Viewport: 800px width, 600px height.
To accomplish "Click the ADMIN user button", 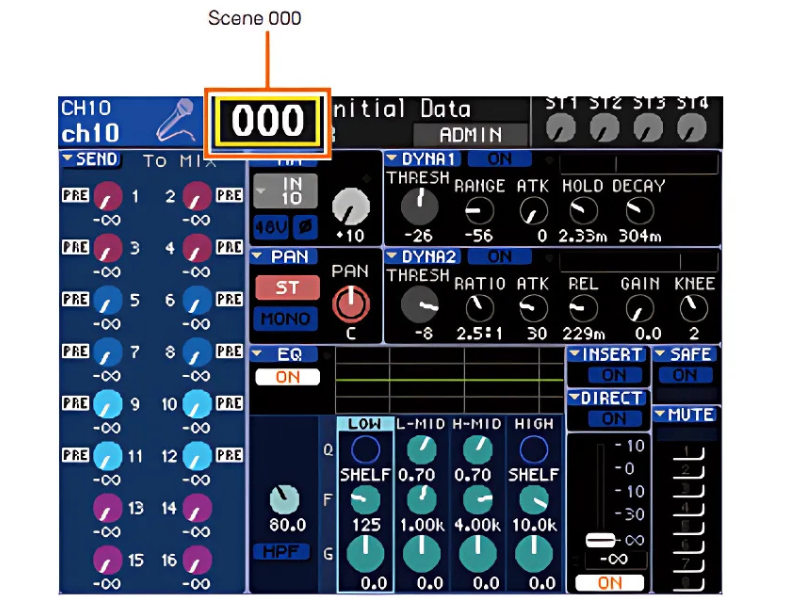I will point(470,135).
